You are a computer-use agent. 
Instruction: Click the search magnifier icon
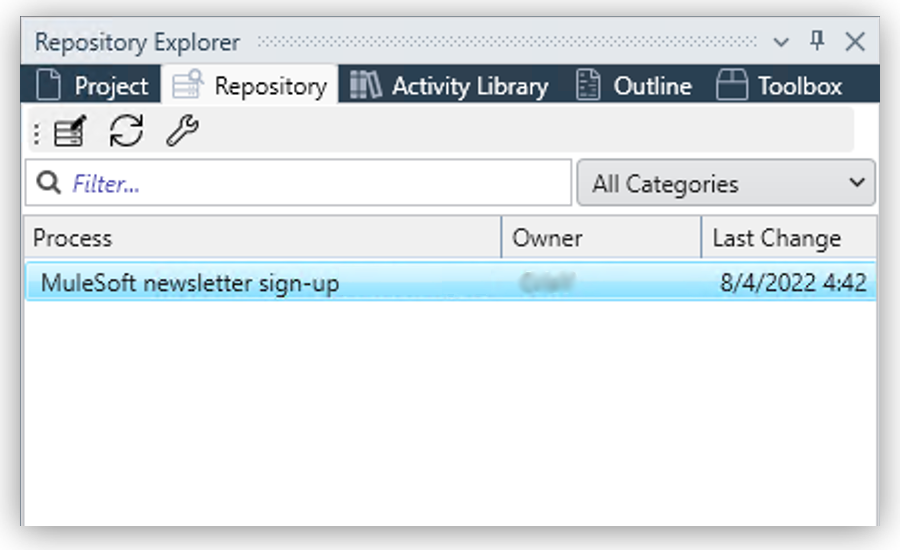(x=48, y=183)
